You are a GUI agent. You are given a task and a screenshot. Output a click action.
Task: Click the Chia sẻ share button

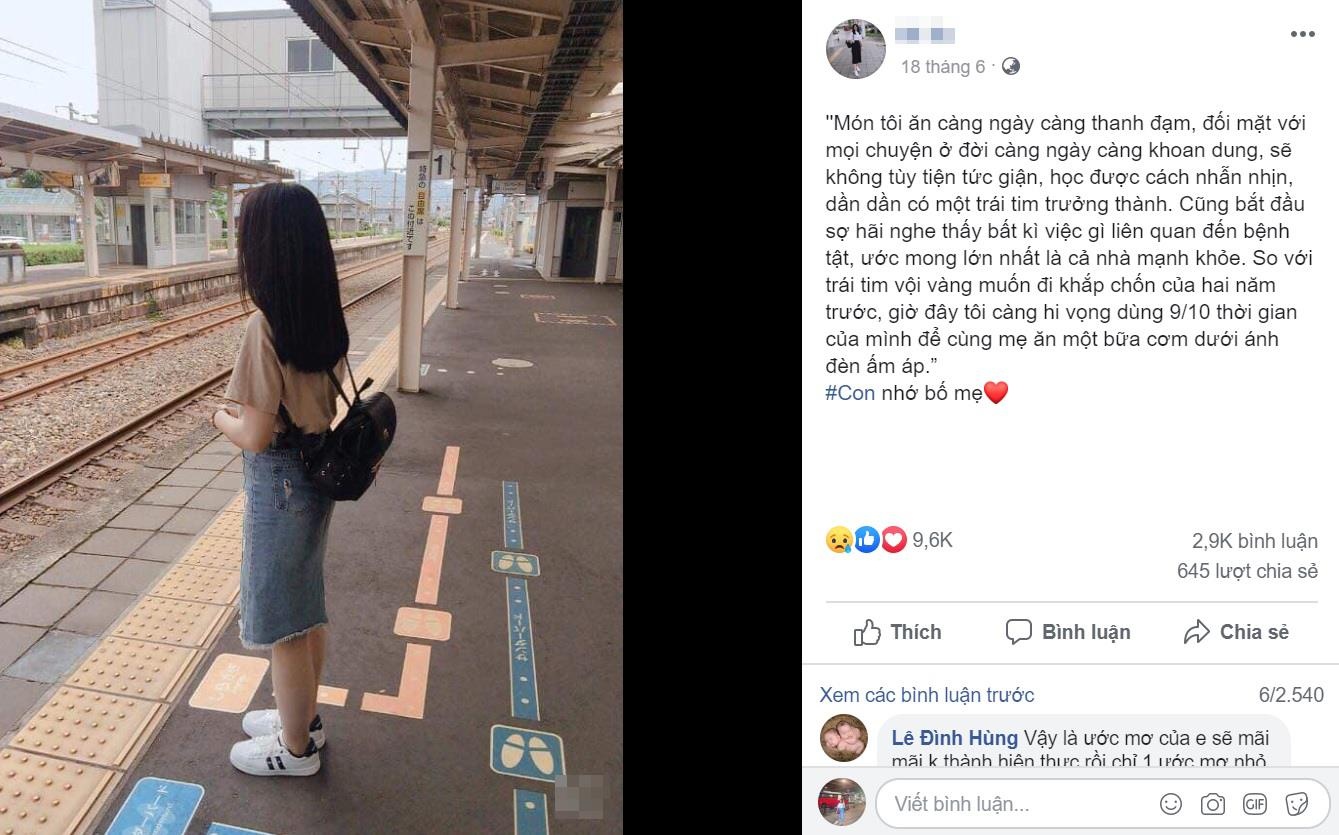click(x=1236, y=632)
